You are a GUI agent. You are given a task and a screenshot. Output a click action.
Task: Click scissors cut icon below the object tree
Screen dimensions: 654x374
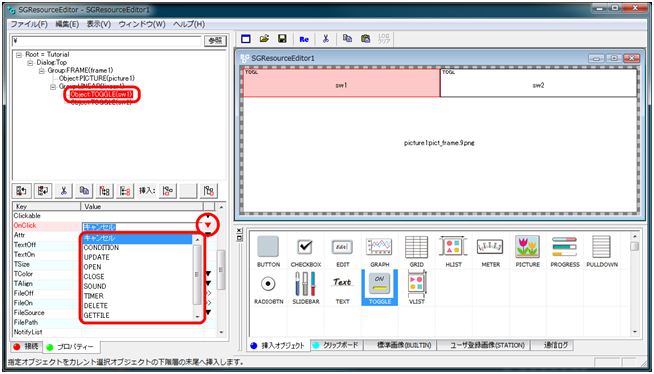[63, 191]
